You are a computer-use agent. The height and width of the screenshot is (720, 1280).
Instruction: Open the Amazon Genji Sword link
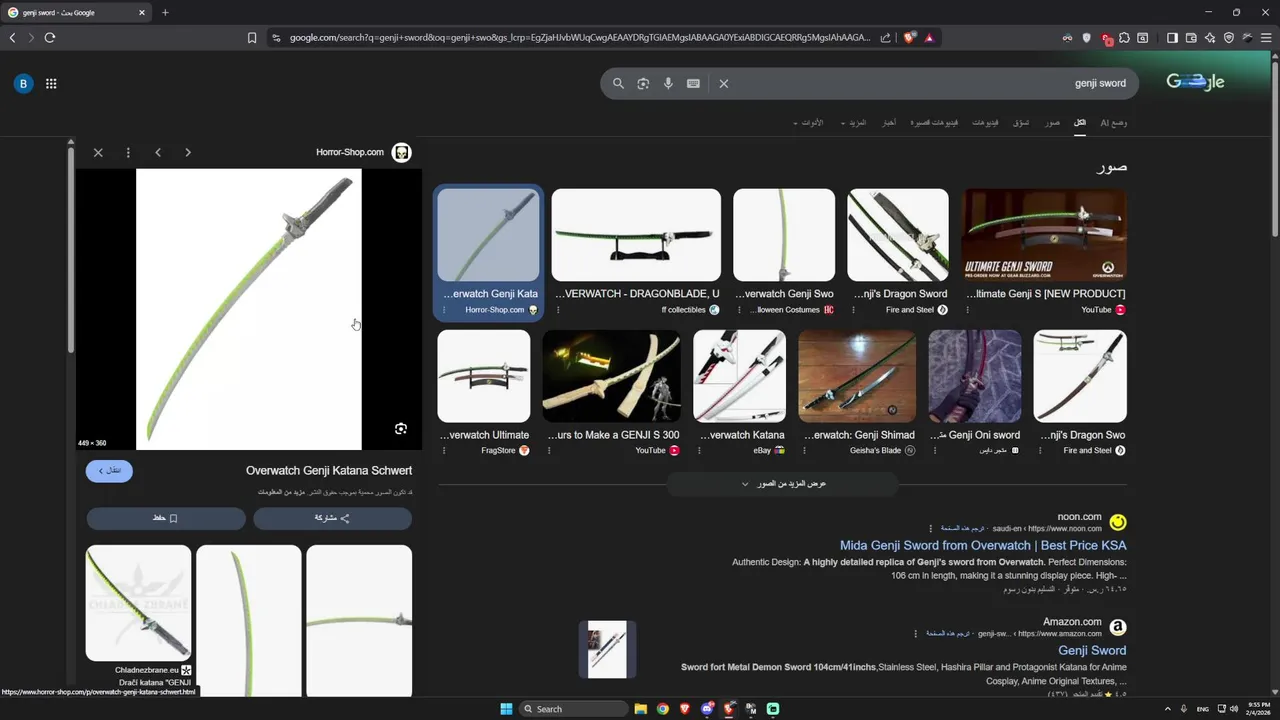tap(1092, 651)
